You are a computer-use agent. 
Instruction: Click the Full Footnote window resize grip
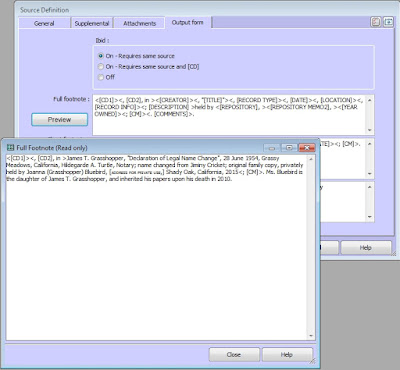(x=313, y=361)
